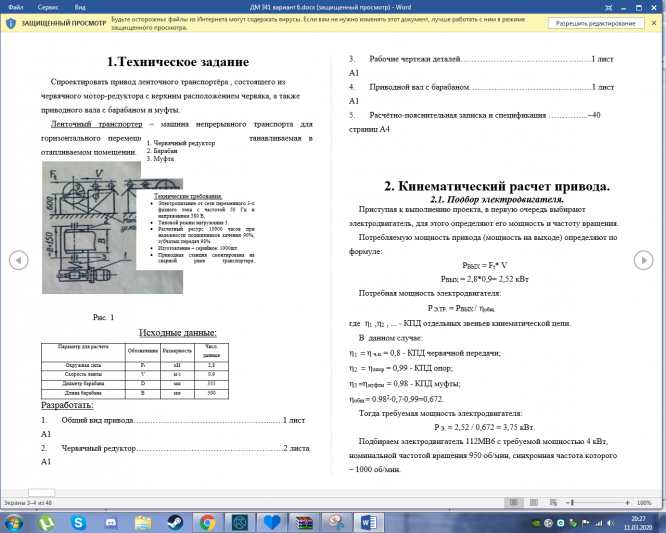Viewport: 666px width, 533px height.
Task: Click the zoom in plus button
Action: tap(627, 502)
